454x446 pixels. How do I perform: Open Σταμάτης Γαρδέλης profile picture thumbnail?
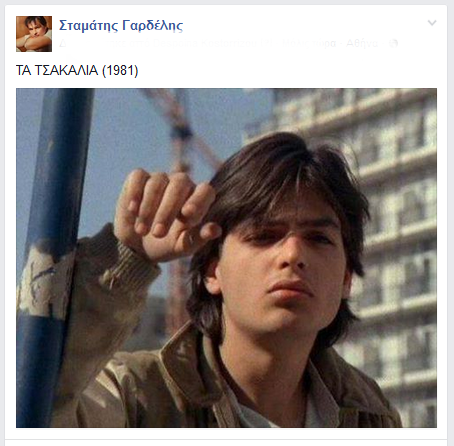34,34
